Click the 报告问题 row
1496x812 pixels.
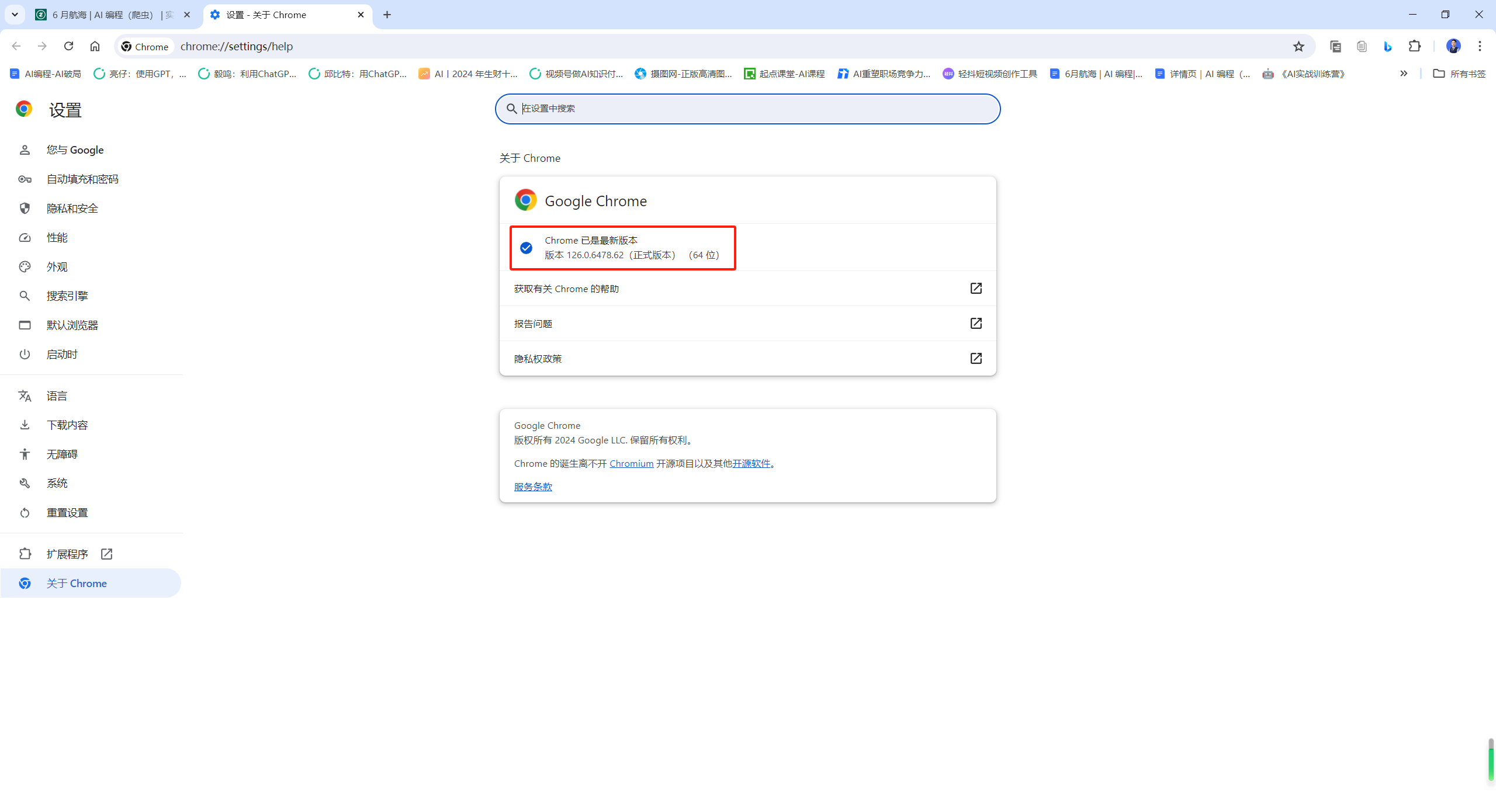click(747, 324)
